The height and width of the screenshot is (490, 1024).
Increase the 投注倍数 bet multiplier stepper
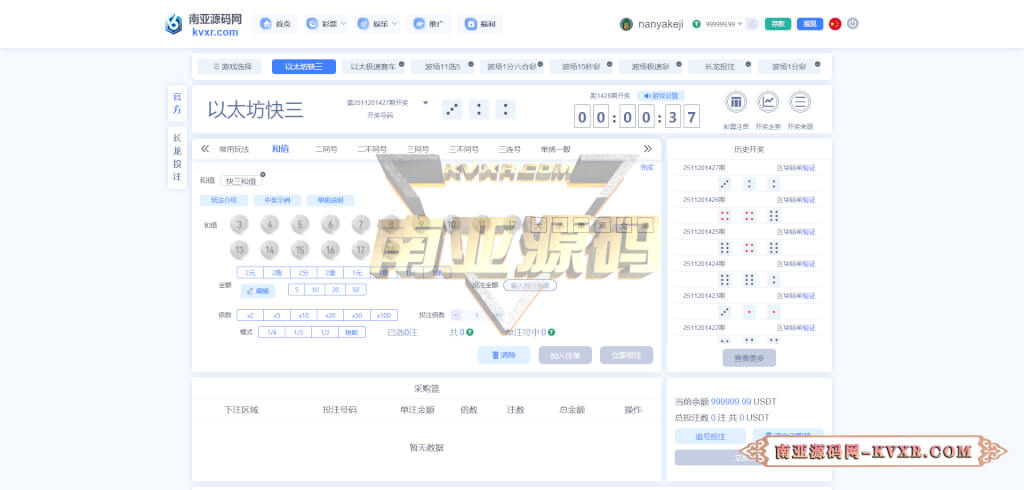pyautogui.click(x=498, y=315)
